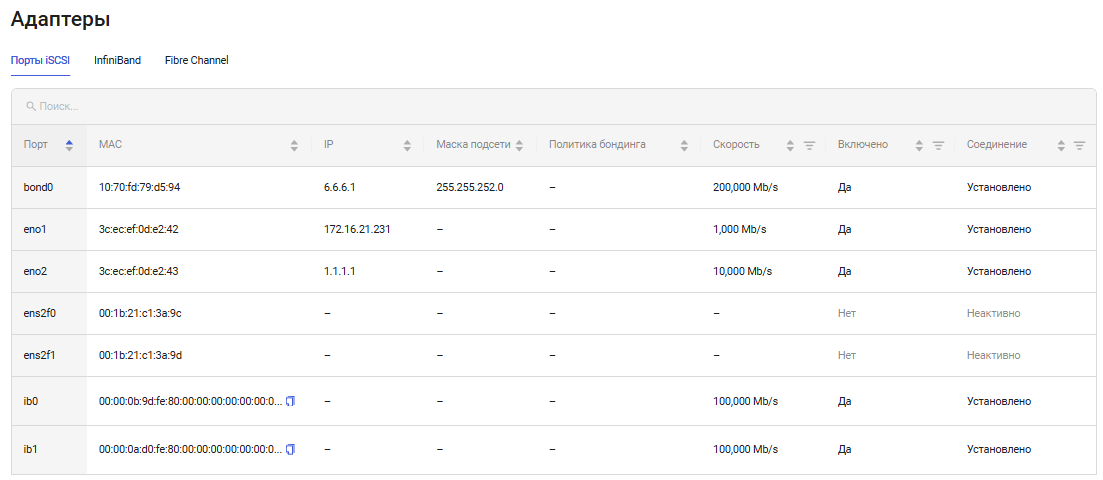Sort by Маска подсети arrows
1103x480 pixels.
click(519, 145)
